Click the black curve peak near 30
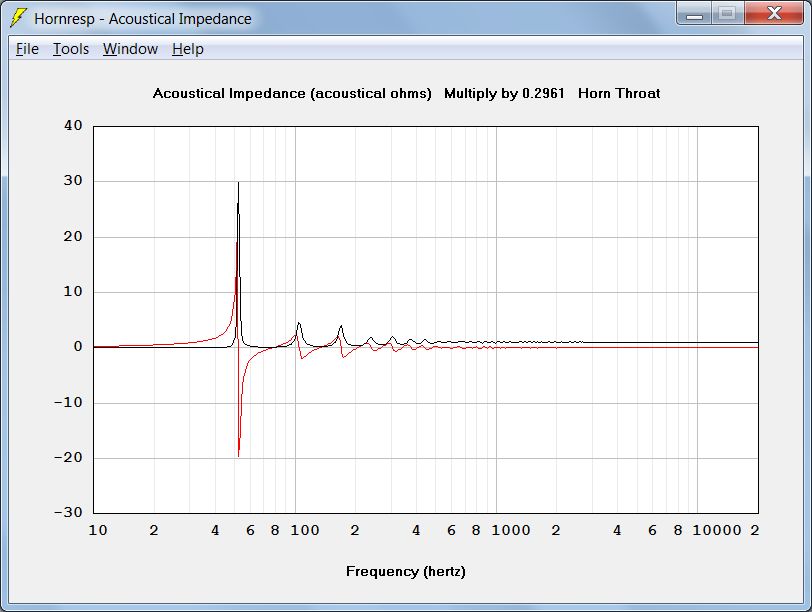The height and width of the screenshot is (612, 812). [238, 184]
